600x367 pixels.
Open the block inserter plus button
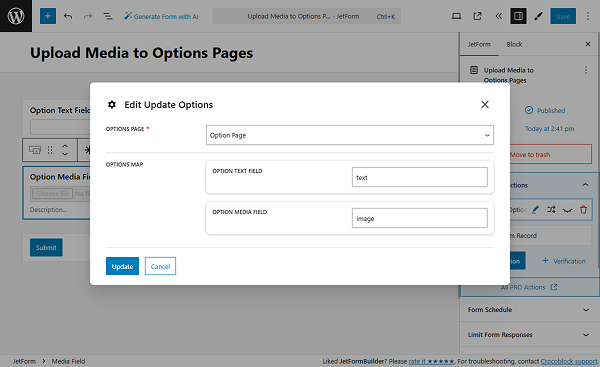point(48,16)
